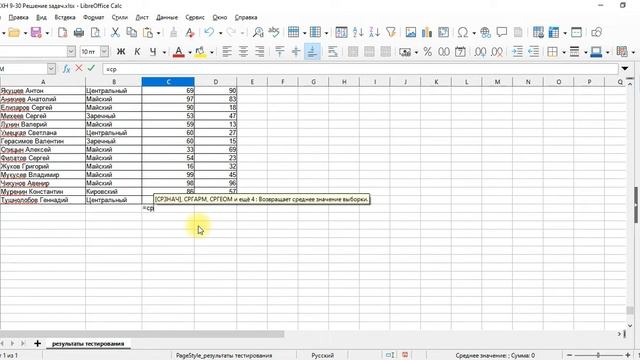Viewport: 640px width, 360px height.
Task: Apply yellow background highlight color
Action: (200, 52)
